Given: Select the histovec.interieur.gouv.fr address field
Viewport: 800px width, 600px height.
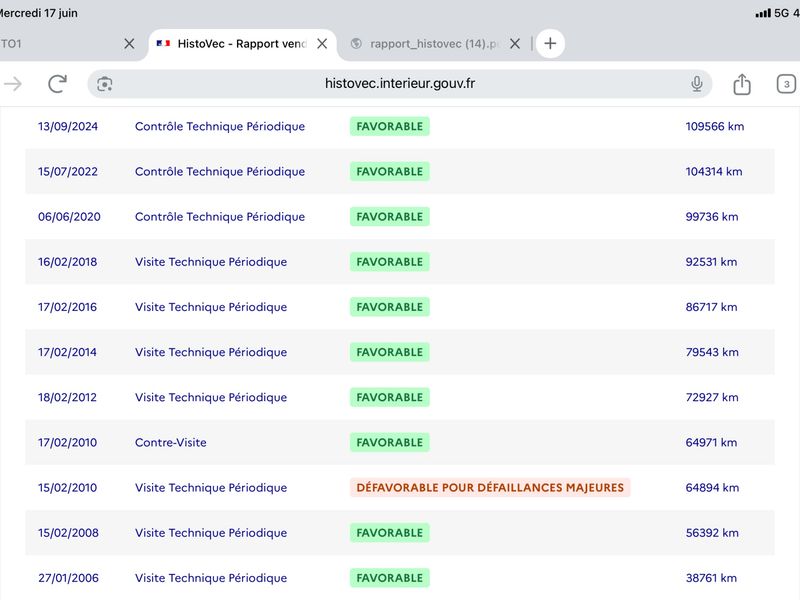Looking at the screenshot, I should pyautogui.click(x=399, y=84).
